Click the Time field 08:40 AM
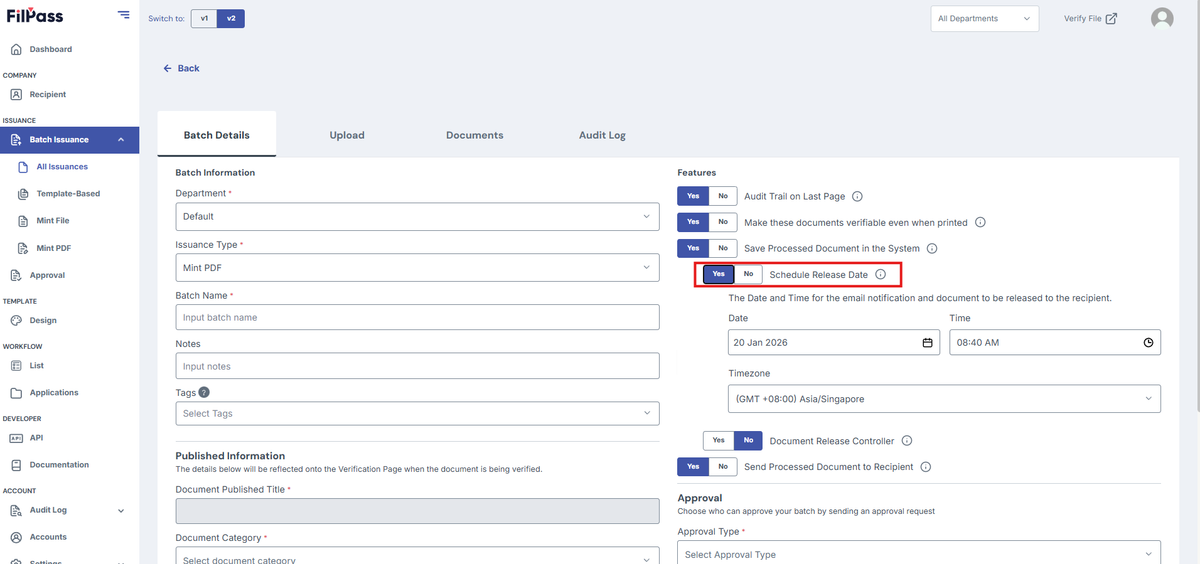This screenshot has width=1200, height=564. (x=1055, y=342)
